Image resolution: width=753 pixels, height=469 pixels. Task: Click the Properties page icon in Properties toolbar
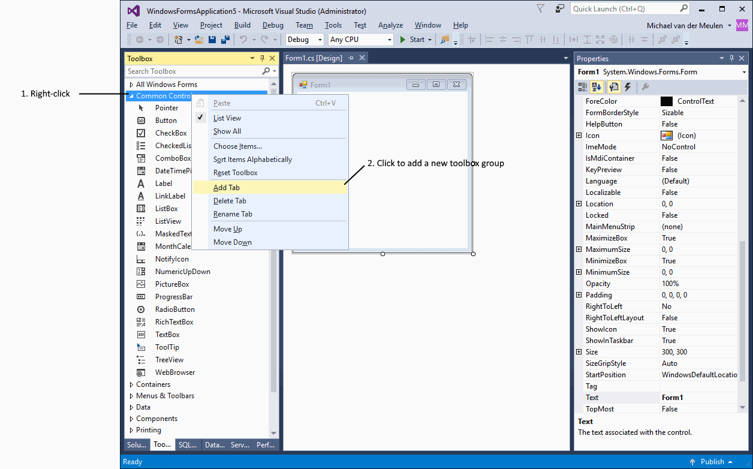click(x=613, y=87)
